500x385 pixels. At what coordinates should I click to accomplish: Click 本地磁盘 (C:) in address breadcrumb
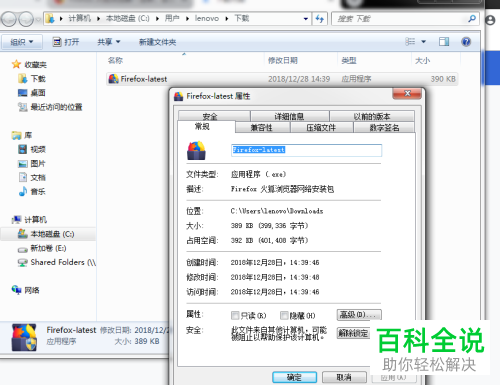click(128, 18)
